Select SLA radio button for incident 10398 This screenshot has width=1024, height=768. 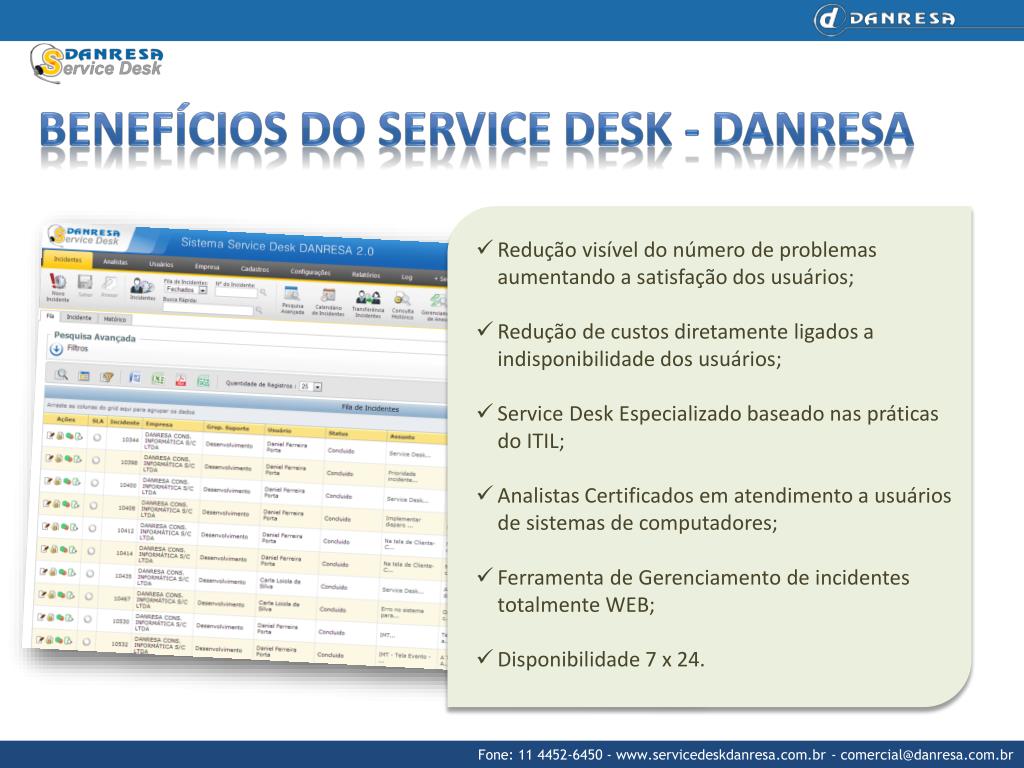tap(95, 460)
